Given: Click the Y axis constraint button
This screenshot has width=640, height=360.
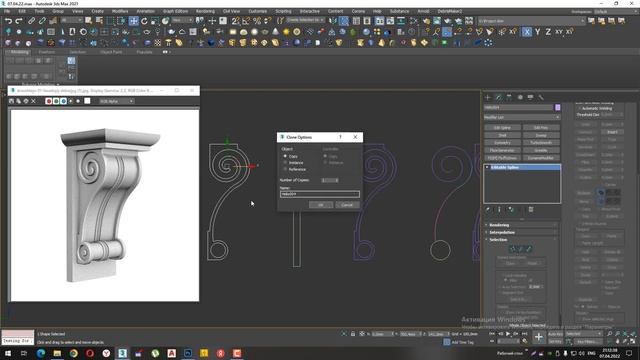Looking at the screenshot, I should point(538,31).
